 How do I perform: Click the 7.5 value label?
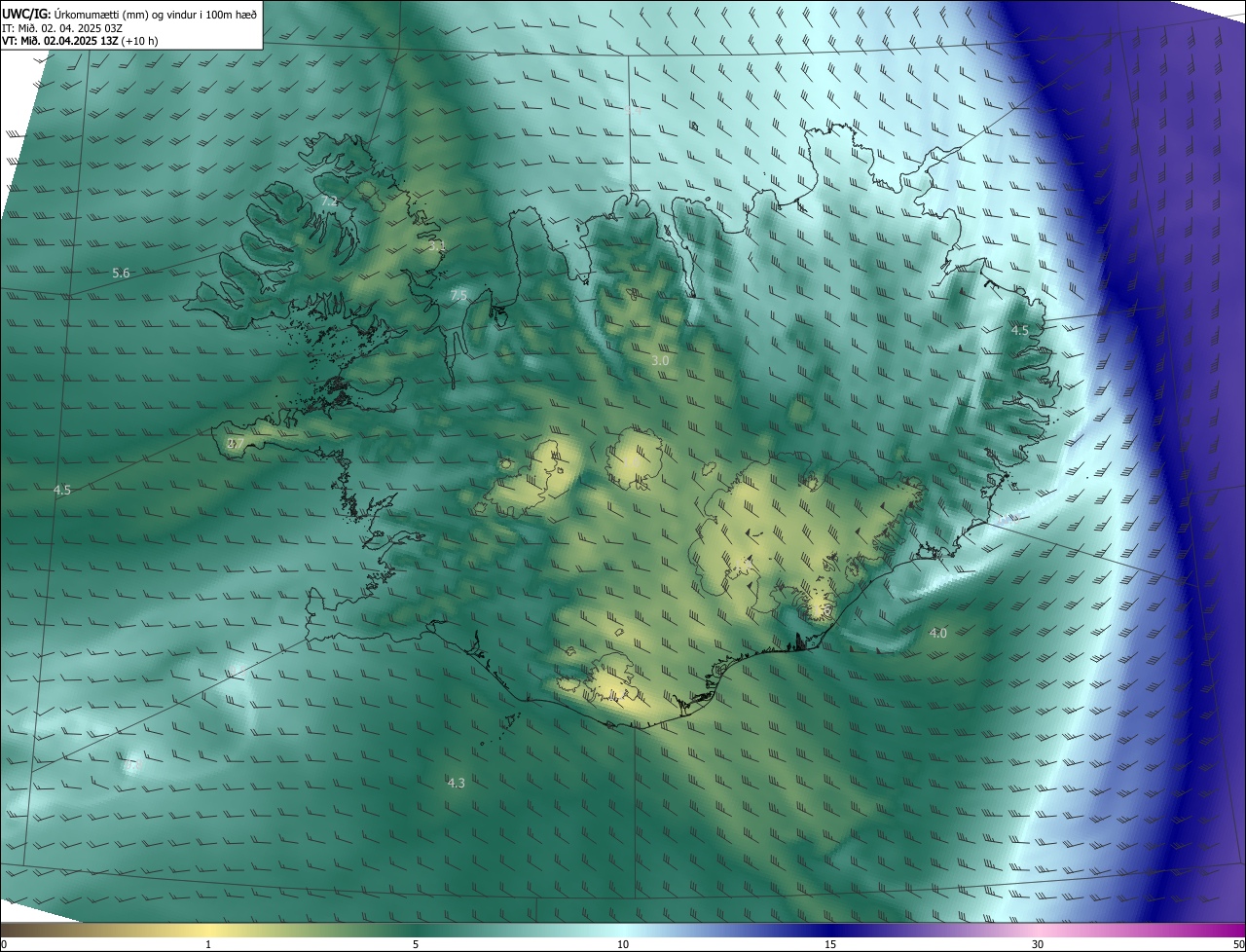[458, 295]
